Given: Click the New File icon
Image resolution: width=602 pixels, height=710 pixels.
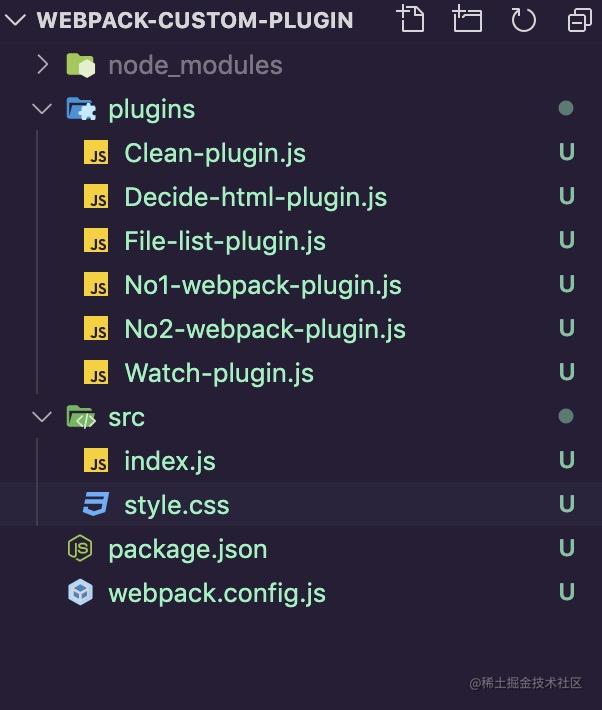Looking at the screenshot, I should click(x=411, y=19).
